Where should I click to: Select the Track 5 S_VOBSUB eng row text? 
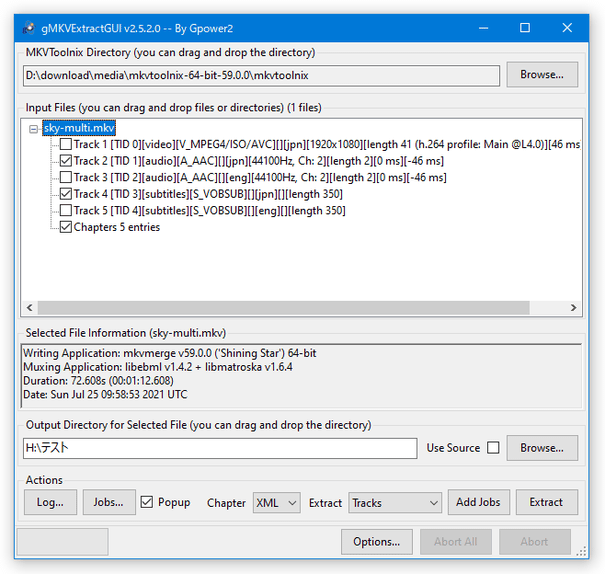210,211
